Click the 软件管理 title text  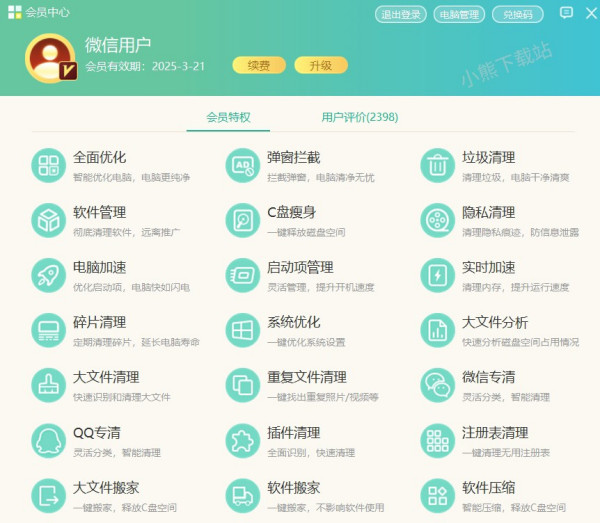tap(99, 212)
